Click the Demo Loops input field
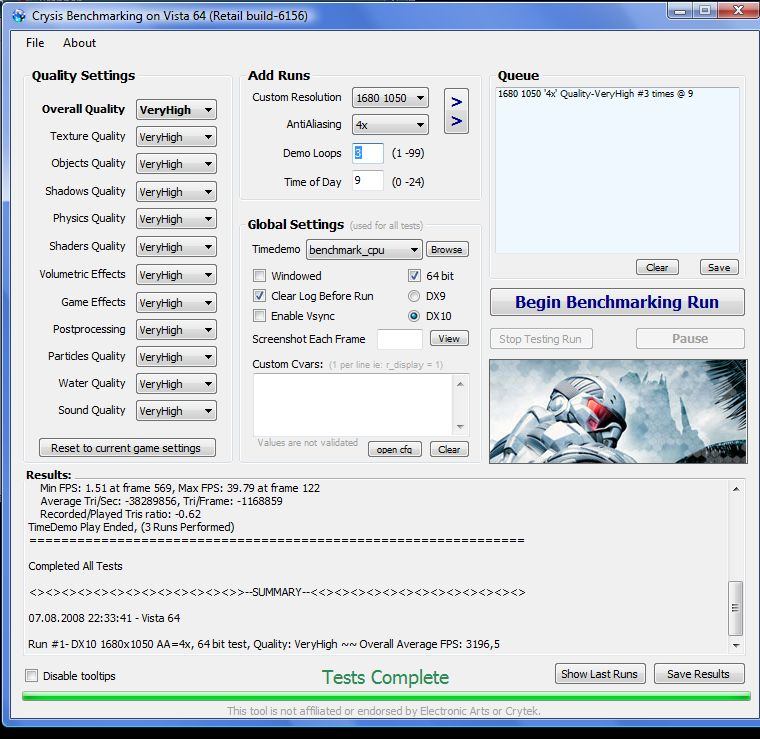Viewport: 760px width, 739px height. click(367, 153)
